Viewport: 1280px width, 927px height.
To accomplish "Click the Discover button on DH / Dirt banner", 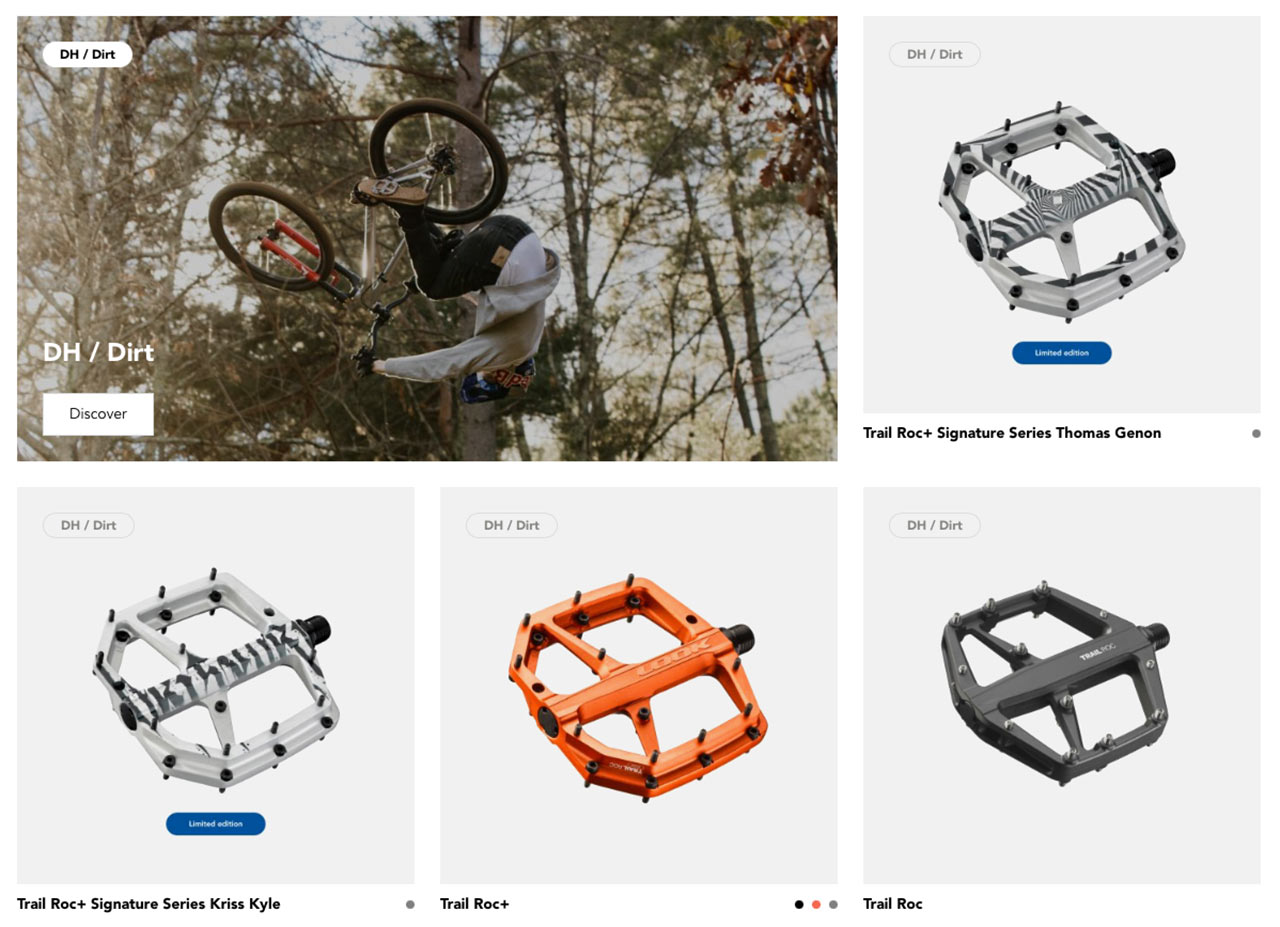I will 98,414.
